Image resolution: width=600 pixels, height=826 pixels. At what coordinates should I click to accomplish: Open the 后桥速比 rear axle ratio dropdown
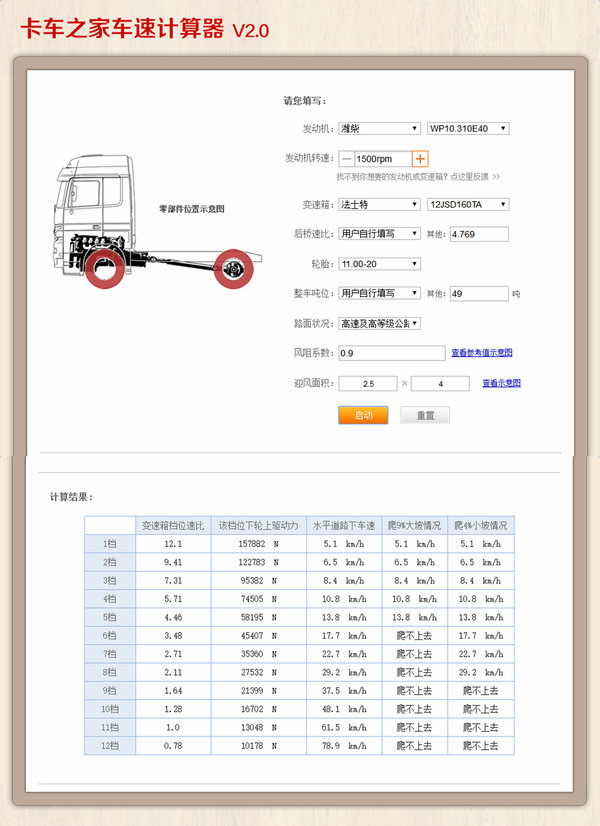coord(379,234)
